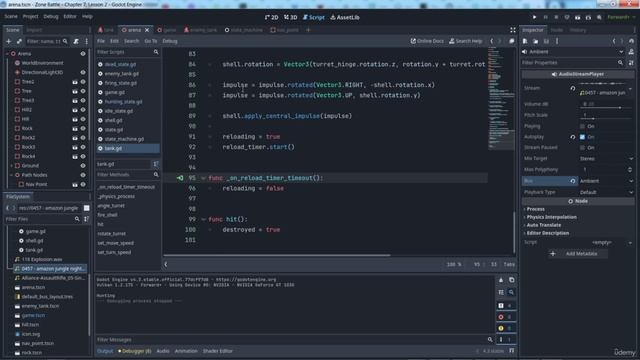Revert the Bus property to default
This screenshot has height=360, width=640.
(x=573, y=181)
